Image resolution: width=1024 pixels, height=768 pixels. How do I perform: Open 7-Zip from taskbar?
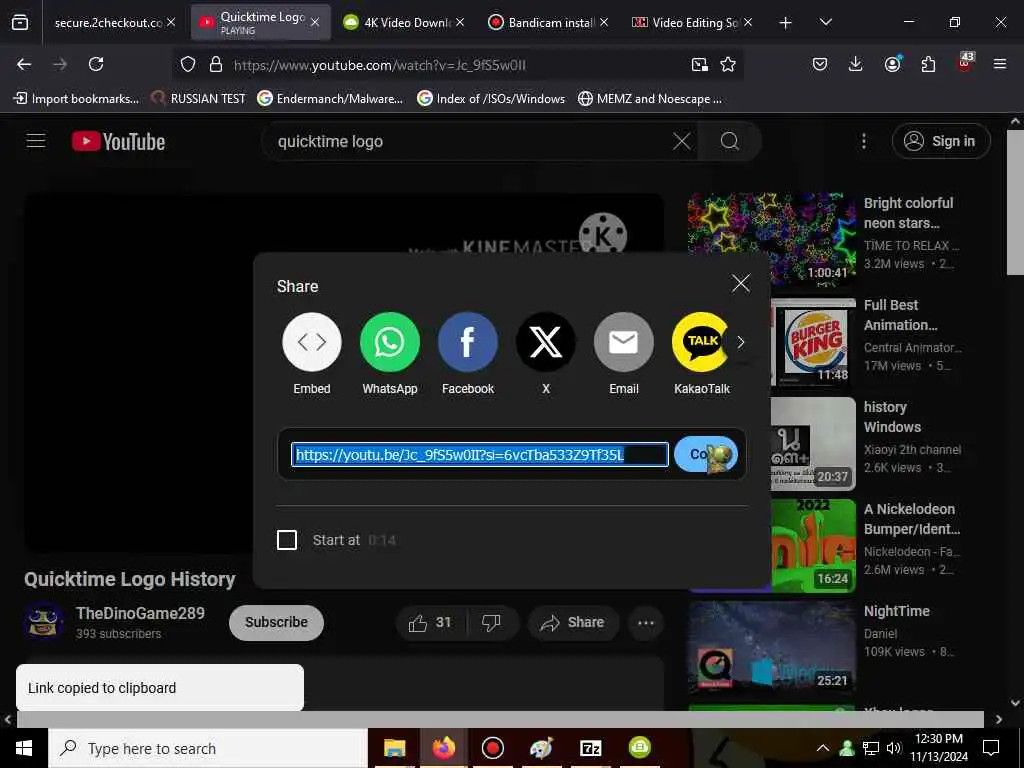[590, 748]
